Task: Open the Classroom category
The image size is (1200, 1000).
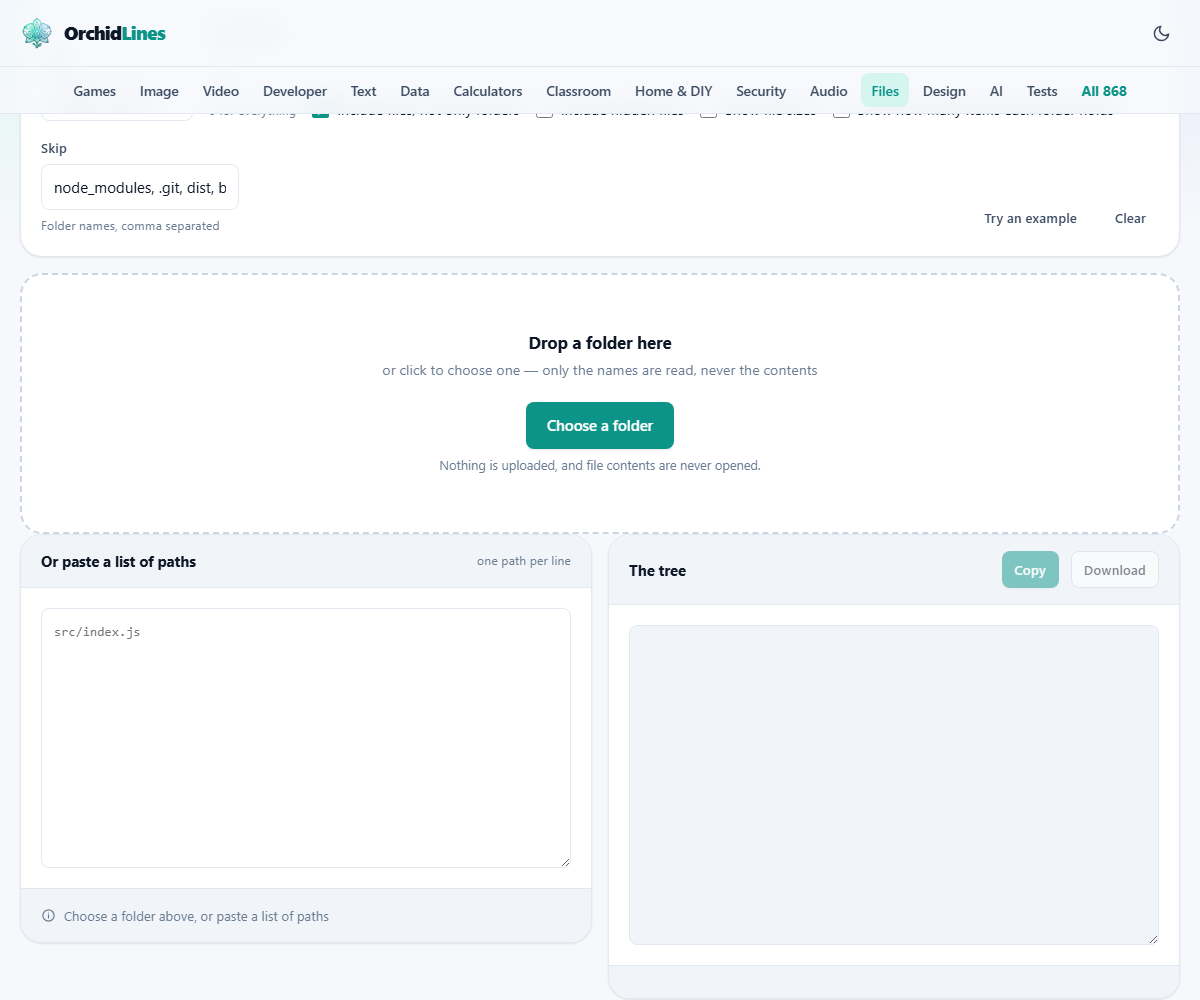Action: pos(578,91)
